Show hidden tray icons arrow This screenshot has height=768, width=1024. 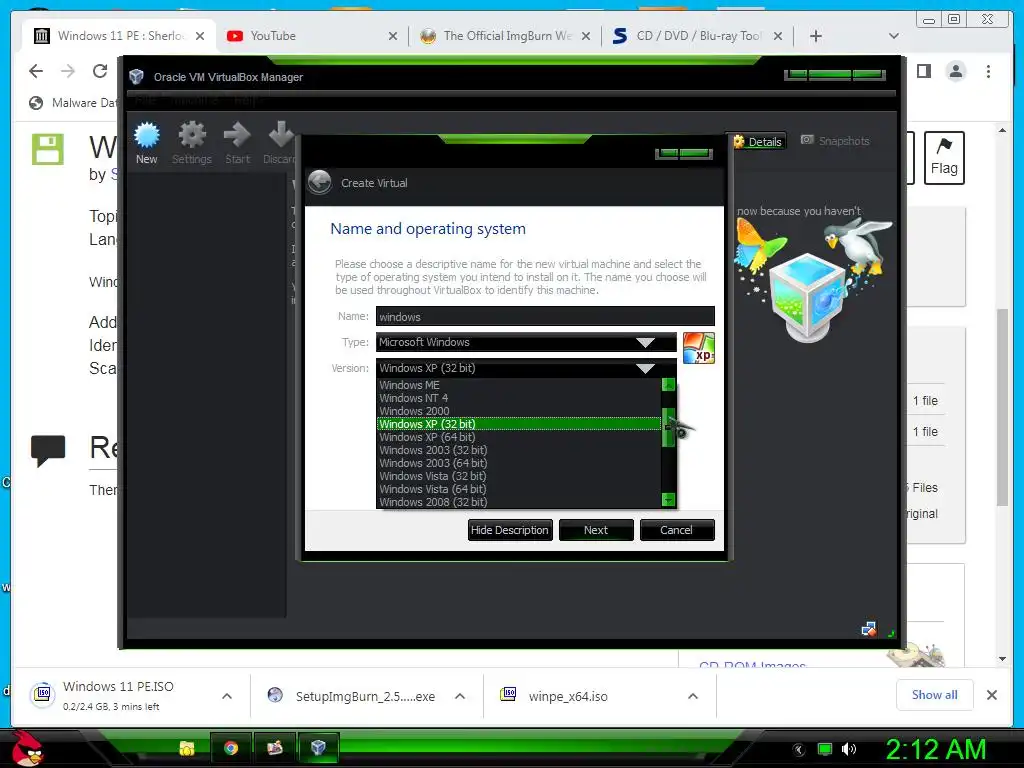click(x=799, y=750)
